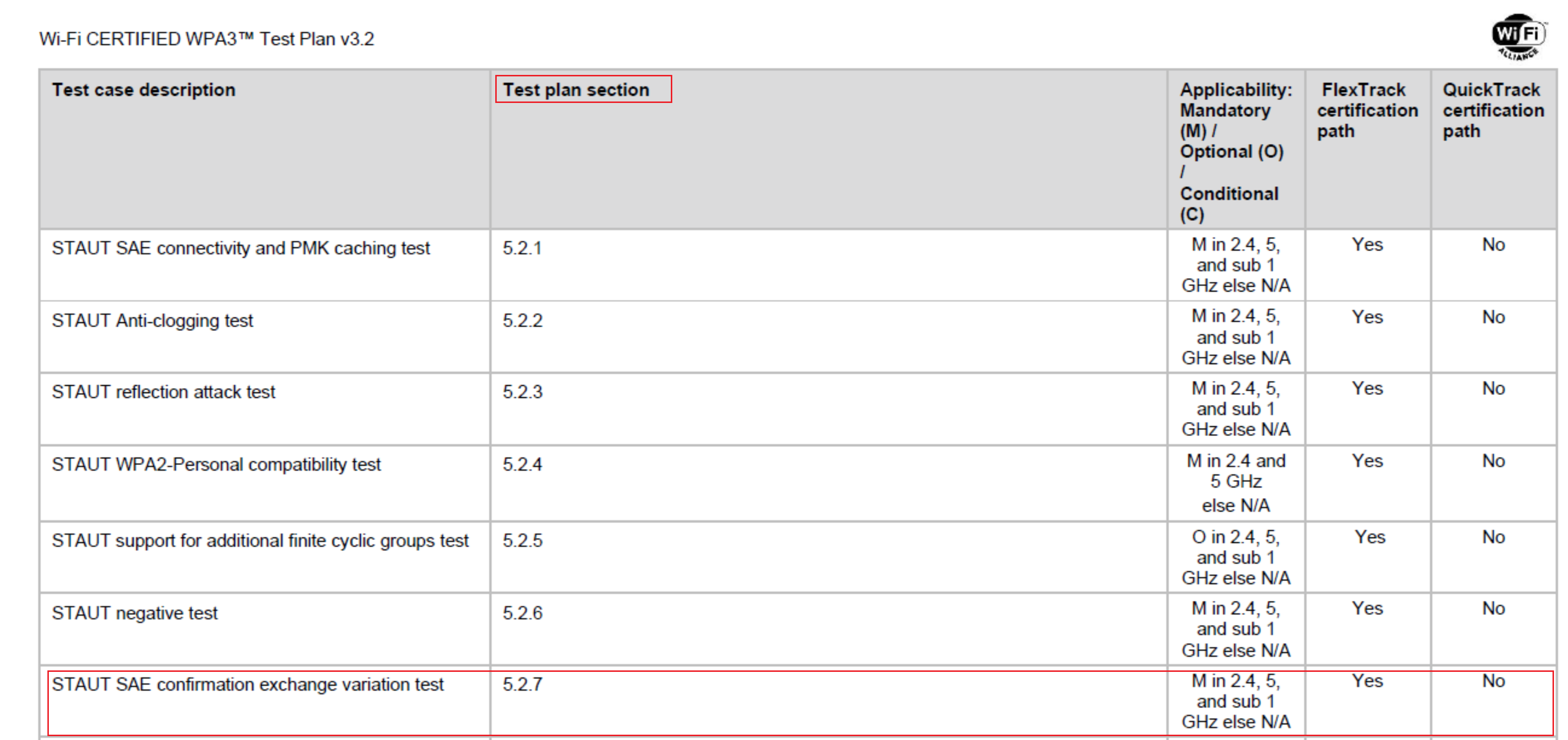Click the Test case description header
1568x740 pixels.
[x=144, y=89]
